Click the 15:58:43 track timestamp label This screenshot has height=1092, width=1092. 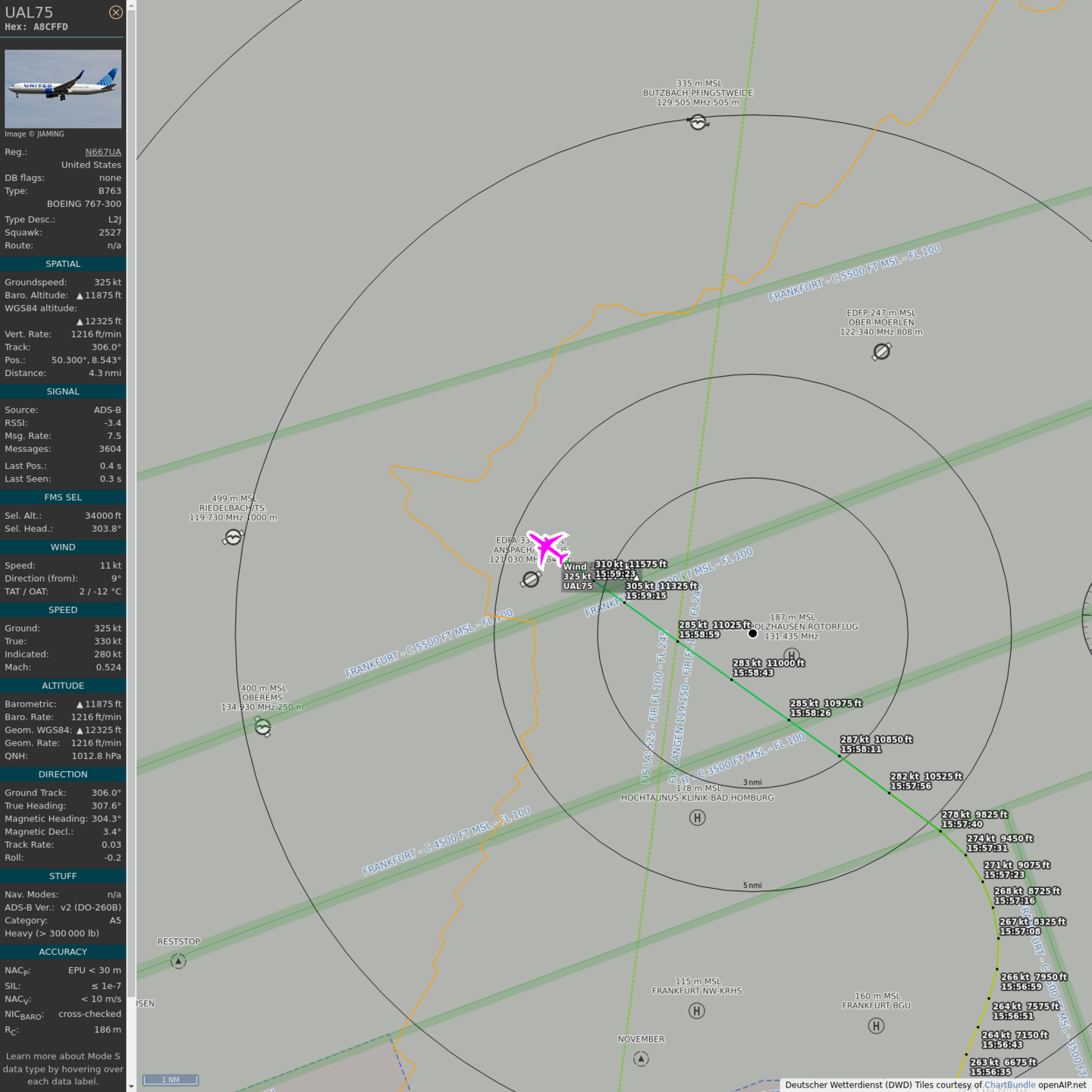(753, 673)
